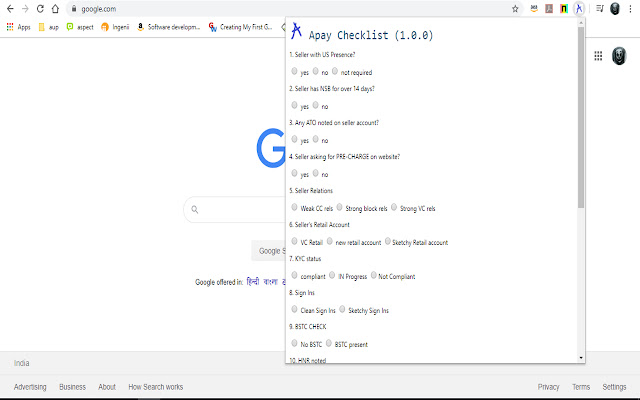Click the Apay Checklist logo in popup

296,31
